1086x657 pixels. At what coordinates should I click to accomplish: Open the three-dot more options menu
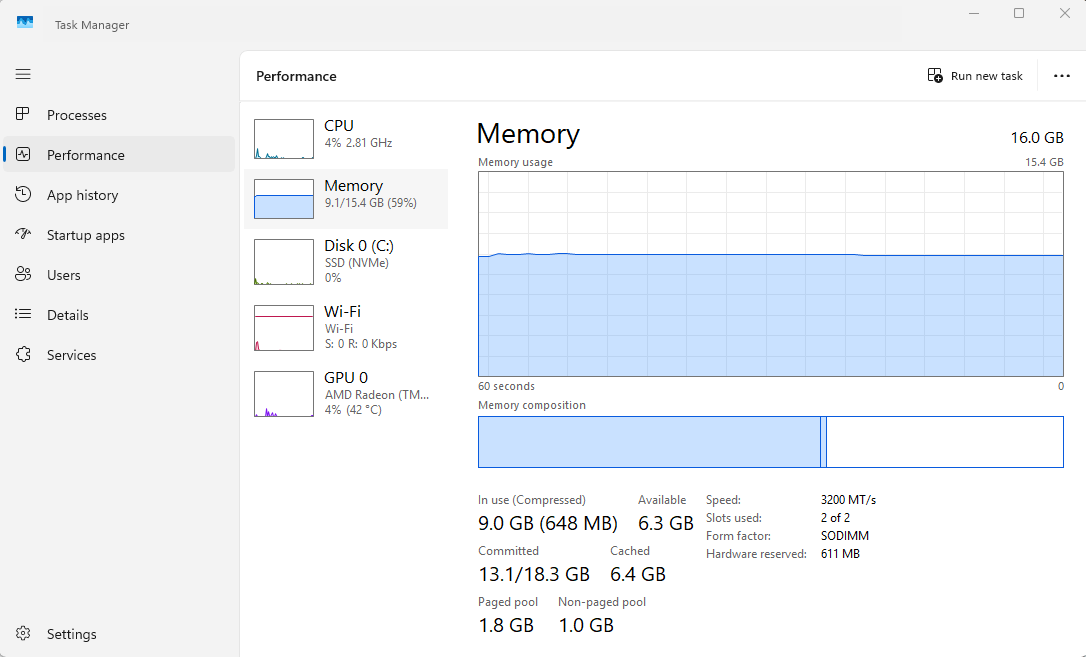pos(1061,76)
